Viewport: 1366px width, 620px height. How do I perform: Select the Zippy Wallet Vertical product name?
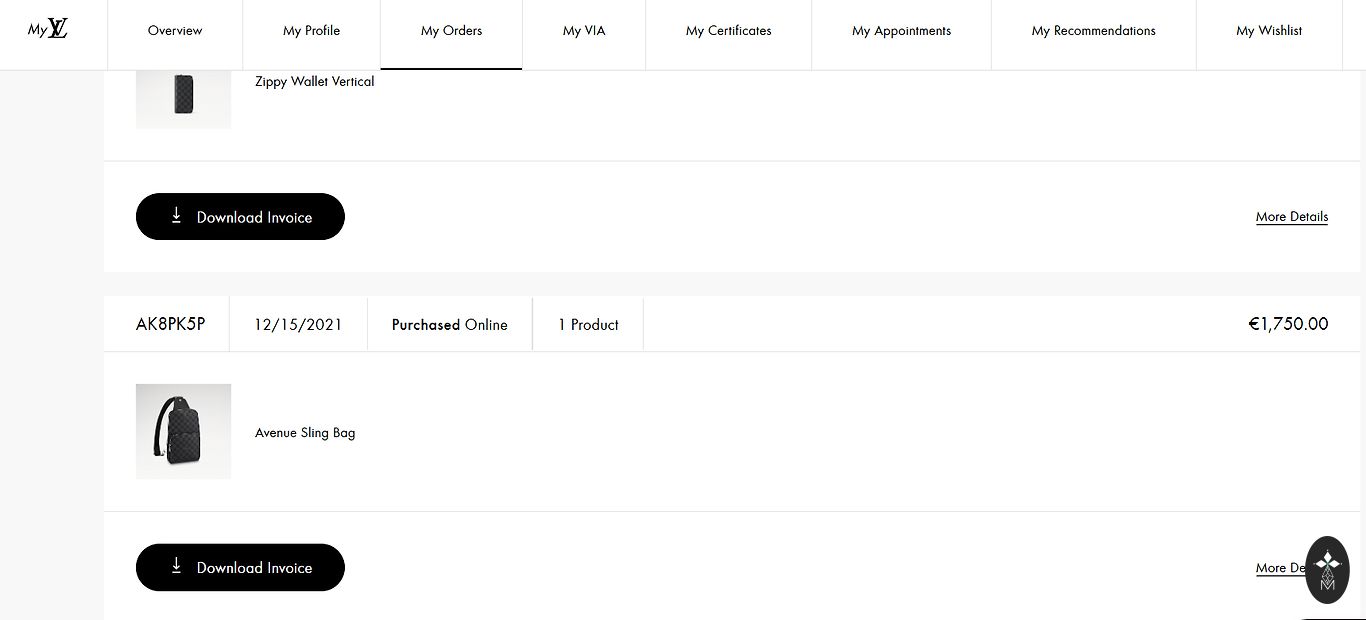pyautogui.click(x=315, y=81)
